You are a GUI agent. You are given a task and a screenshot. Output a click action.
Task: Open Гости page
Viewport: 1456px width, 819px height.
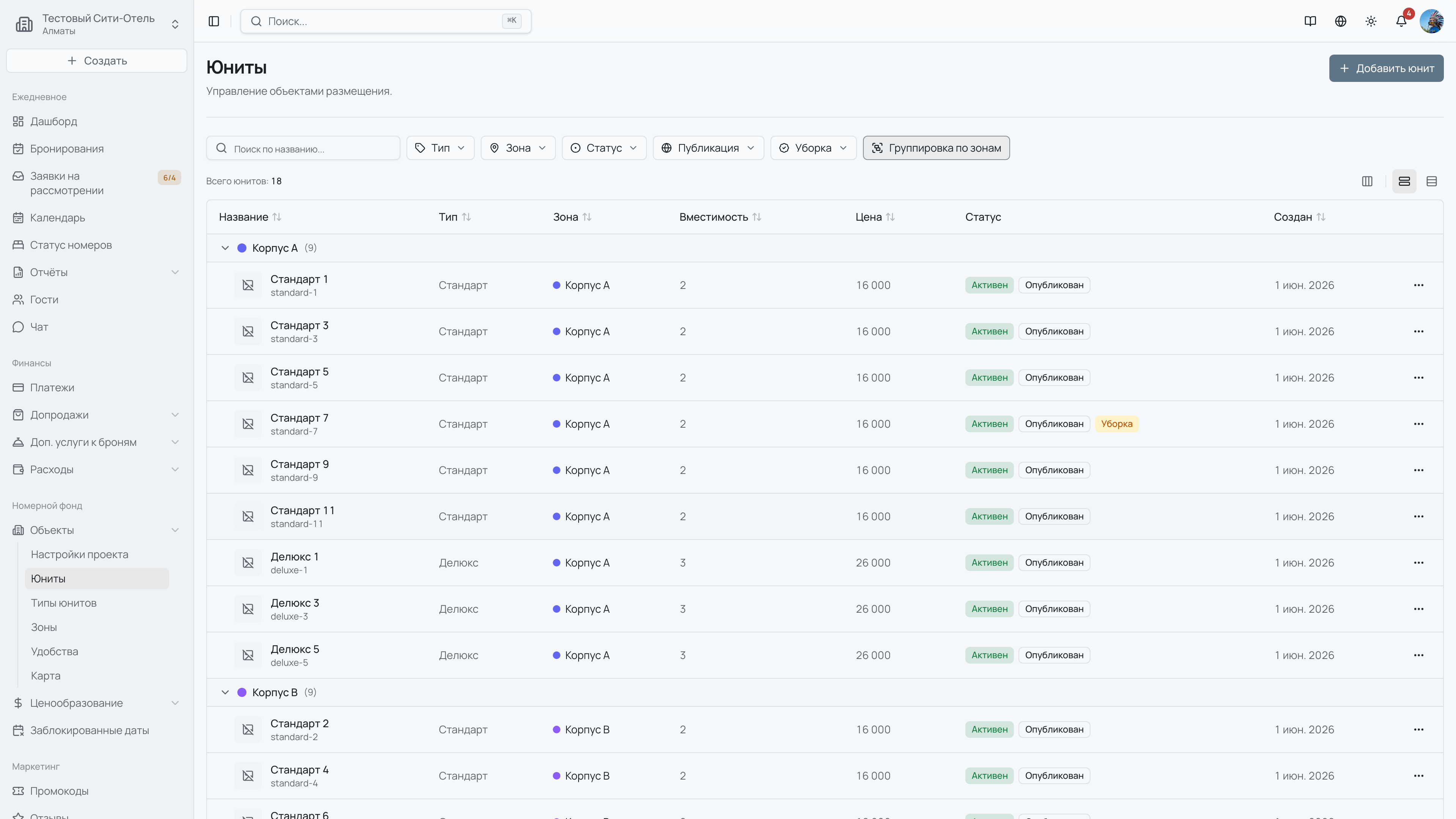tap(96, 300)
